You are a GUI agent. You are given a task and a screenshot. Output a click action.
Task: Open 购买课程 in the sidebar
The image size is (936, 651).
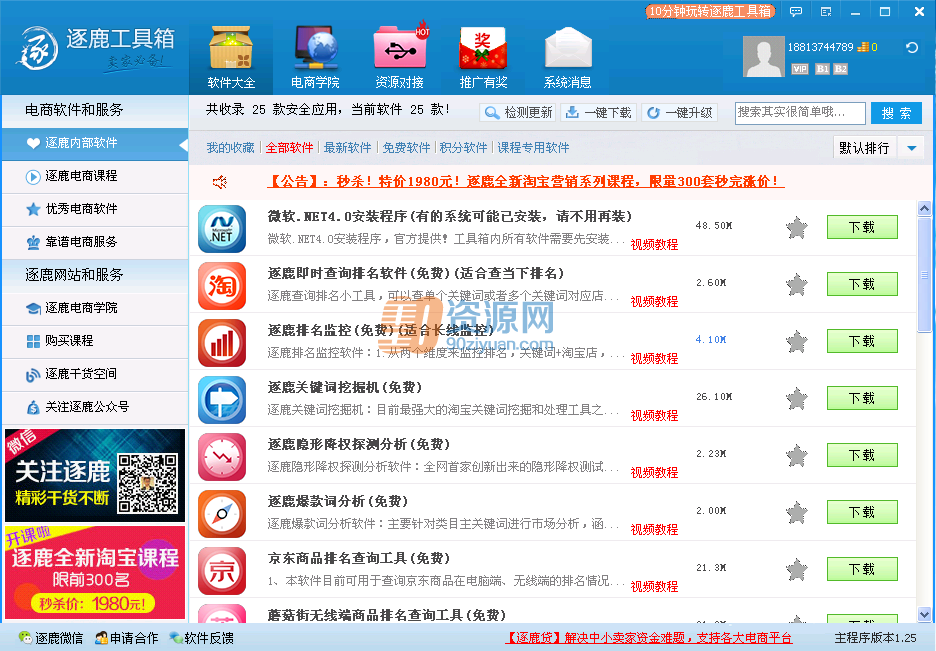95,341
